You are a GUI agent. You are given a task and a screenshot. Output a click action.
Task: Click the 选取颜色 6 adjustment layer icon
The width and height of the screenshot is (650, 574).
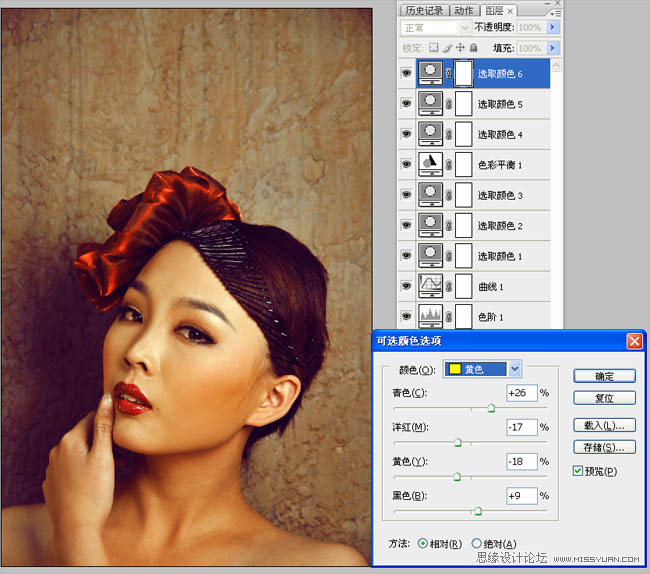click(430, 73)
